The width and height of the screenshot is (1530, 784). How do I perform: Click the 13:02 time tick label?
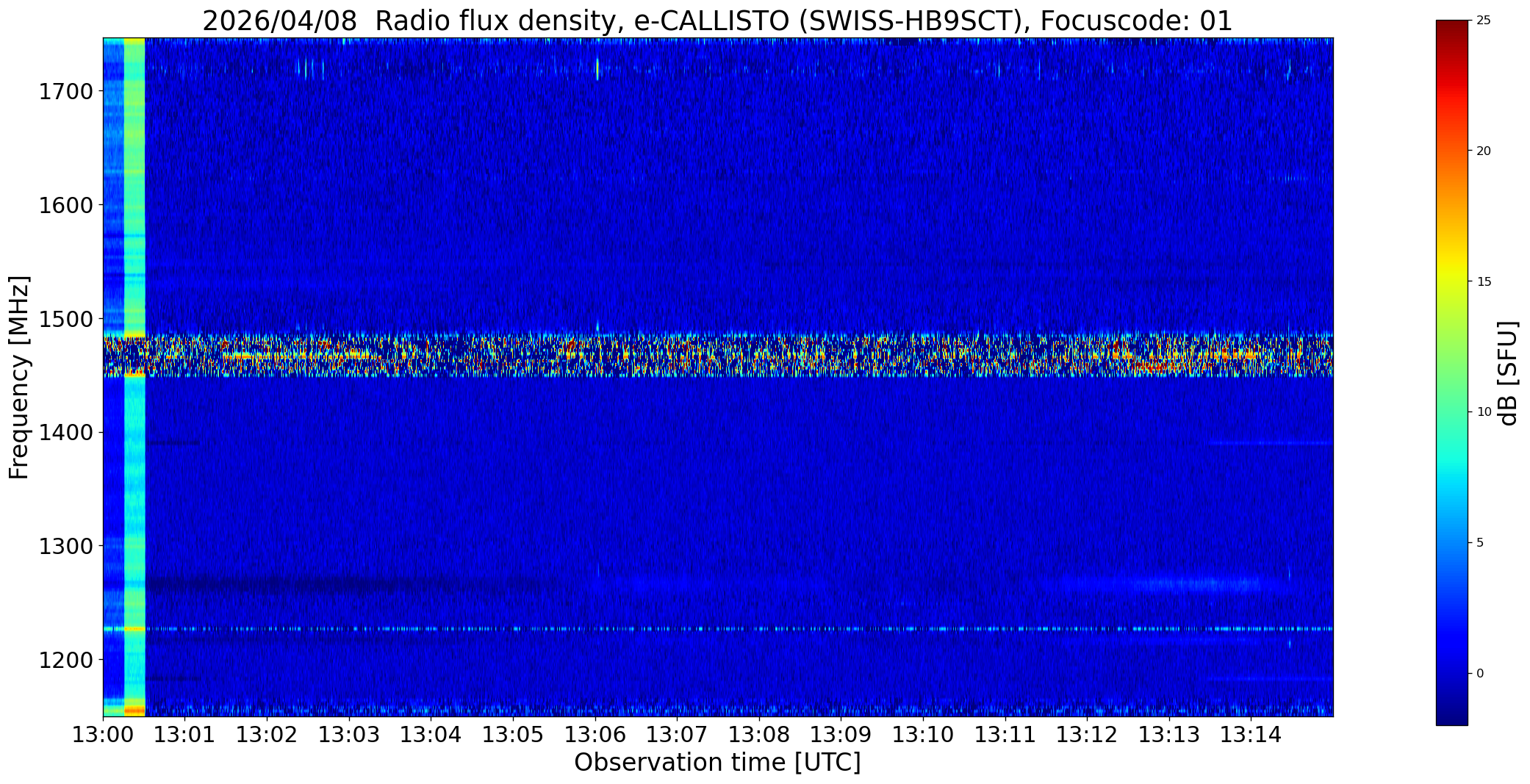[267, 735]
